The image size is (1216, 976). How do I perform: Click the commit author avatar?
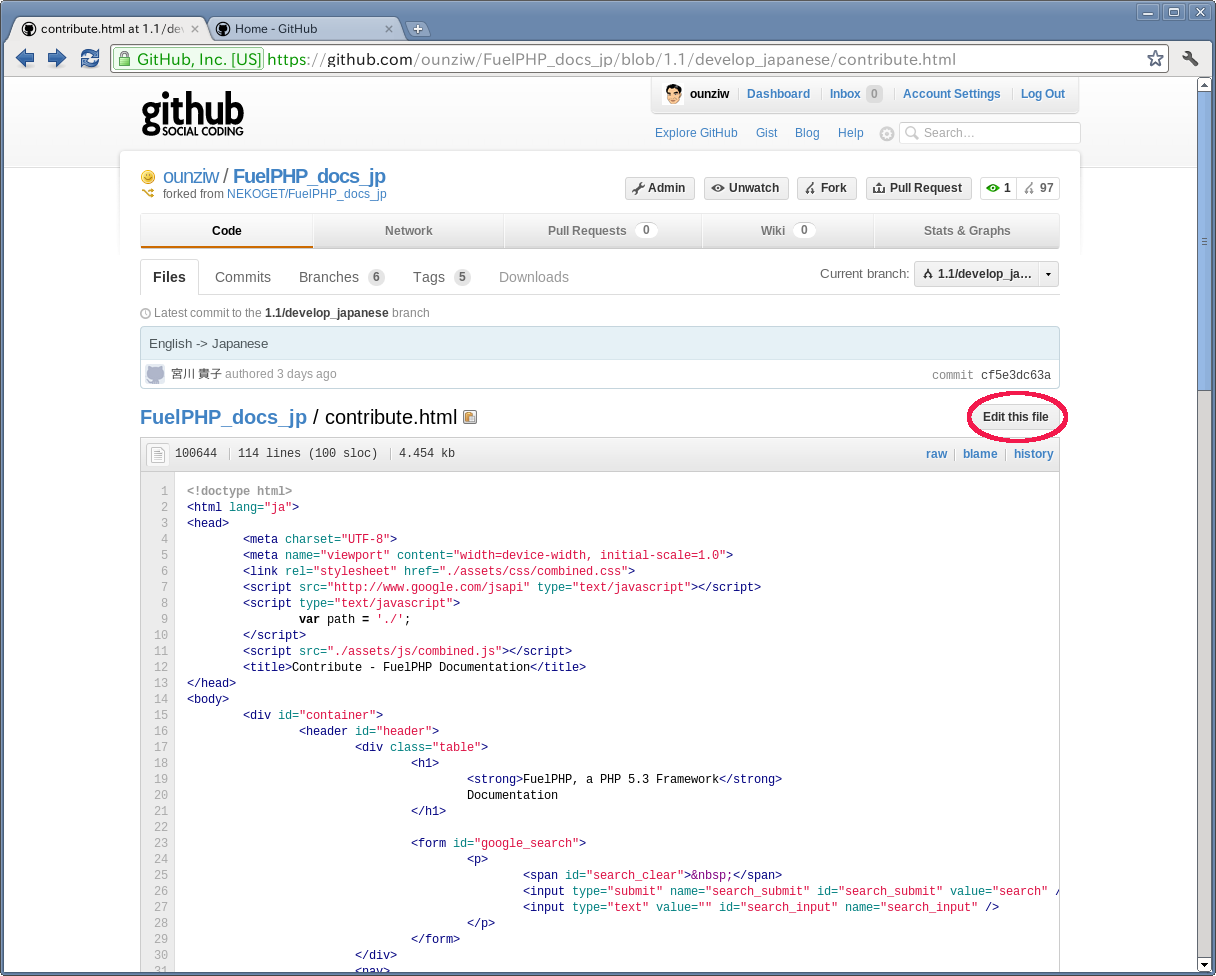[155, 374]
